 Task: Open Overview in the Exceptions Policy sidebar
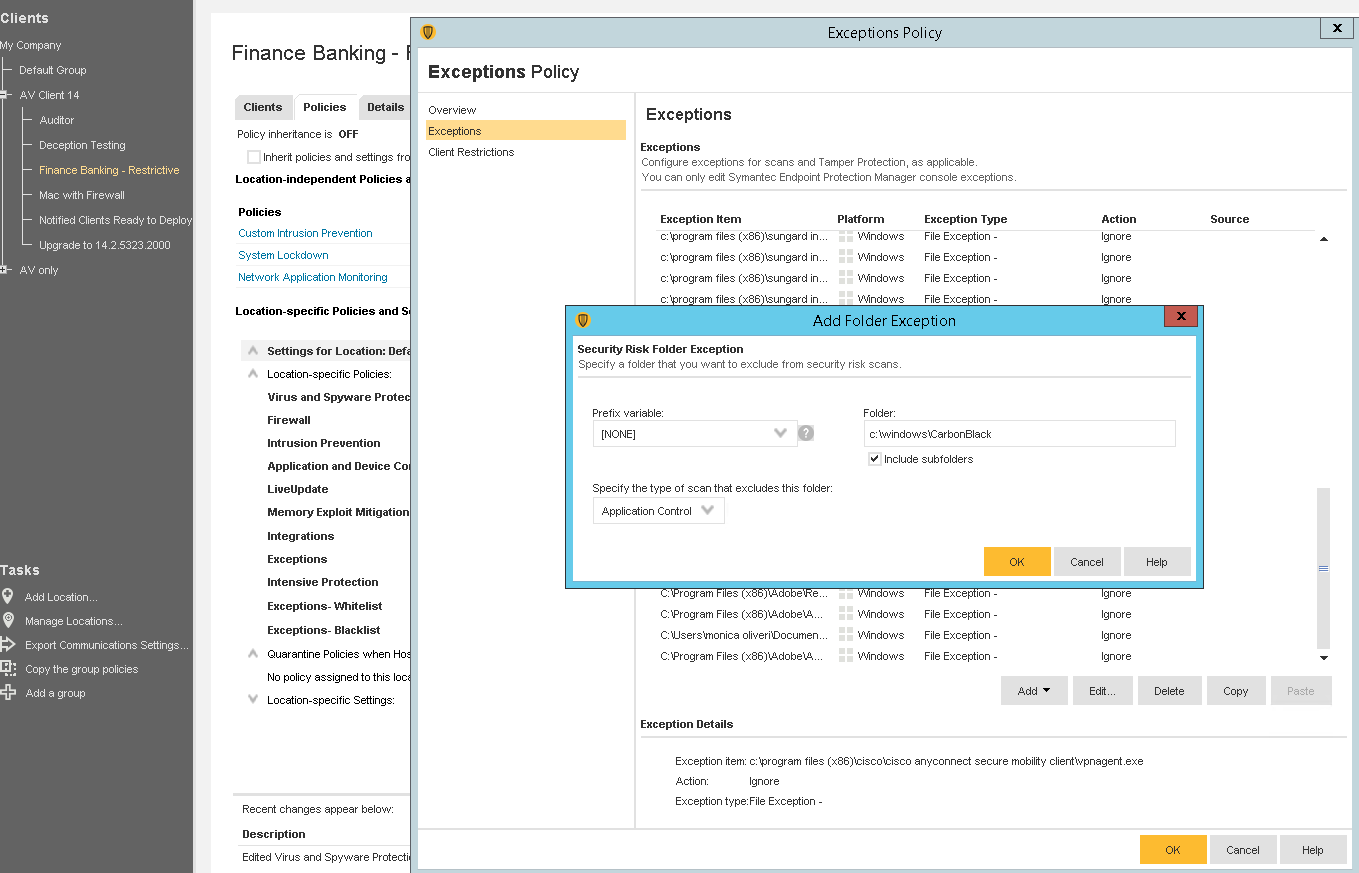(x=452, y=110)
